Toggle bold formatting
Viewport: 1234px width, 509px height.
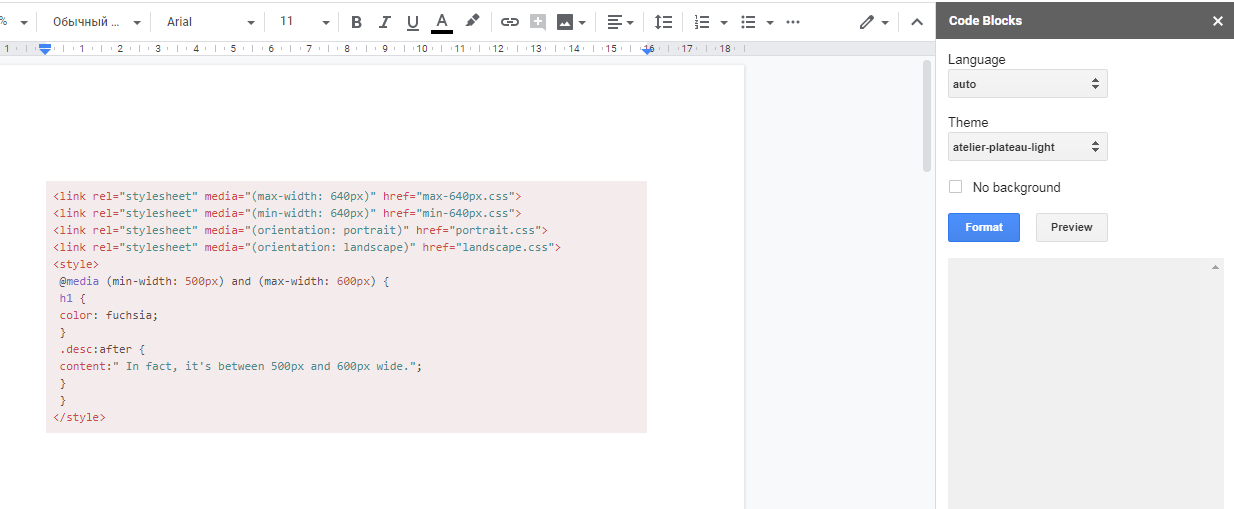(x=356, y=22)
